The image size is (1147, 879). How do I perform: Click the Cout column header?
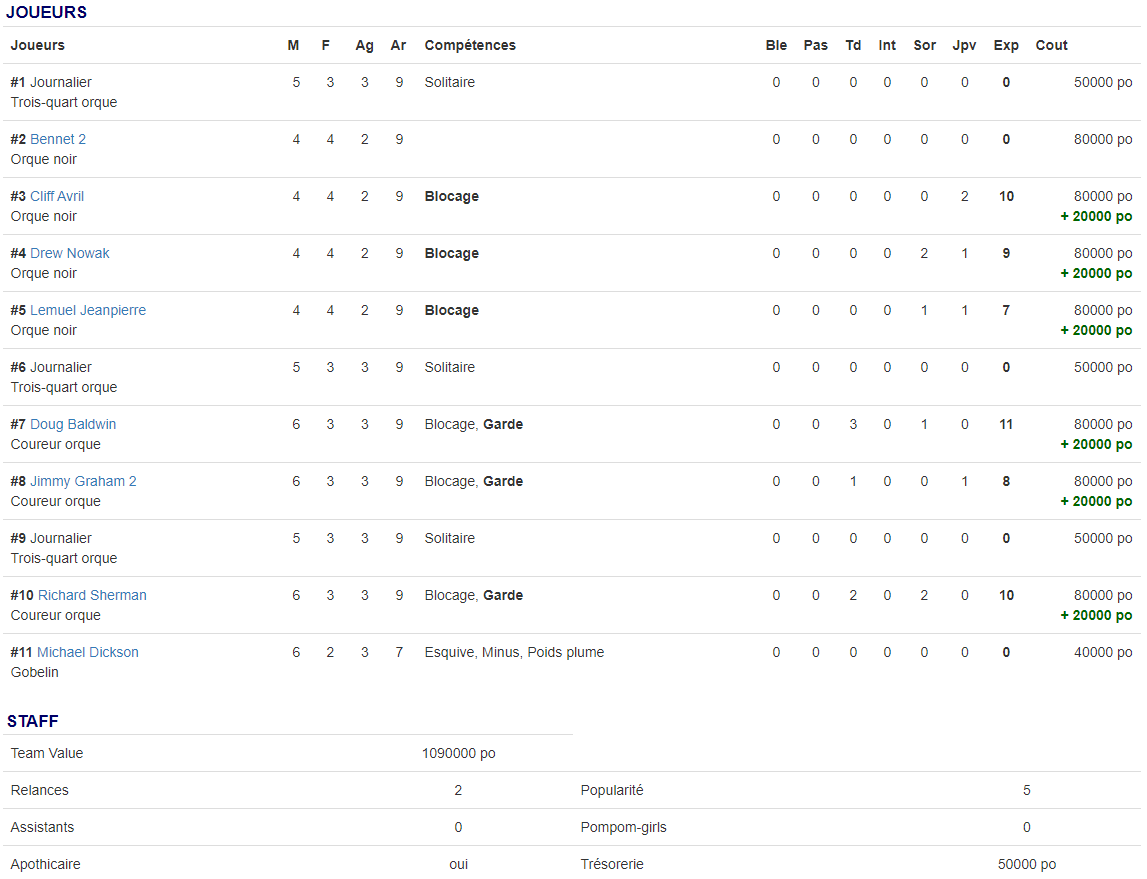coord(1051,45)
